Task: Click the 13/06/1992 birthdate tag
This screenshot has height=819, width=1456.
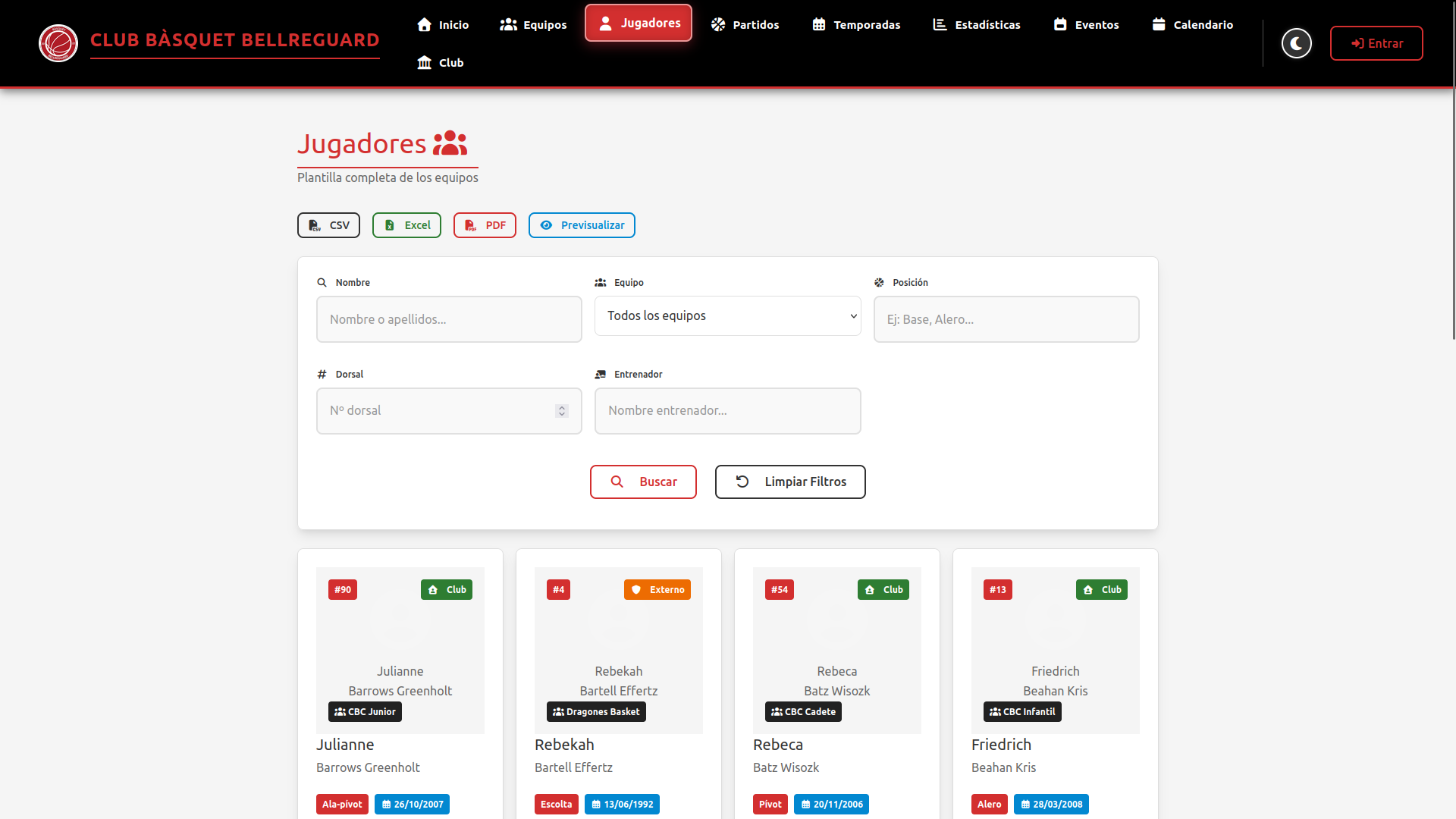Action: click(622, 805)
